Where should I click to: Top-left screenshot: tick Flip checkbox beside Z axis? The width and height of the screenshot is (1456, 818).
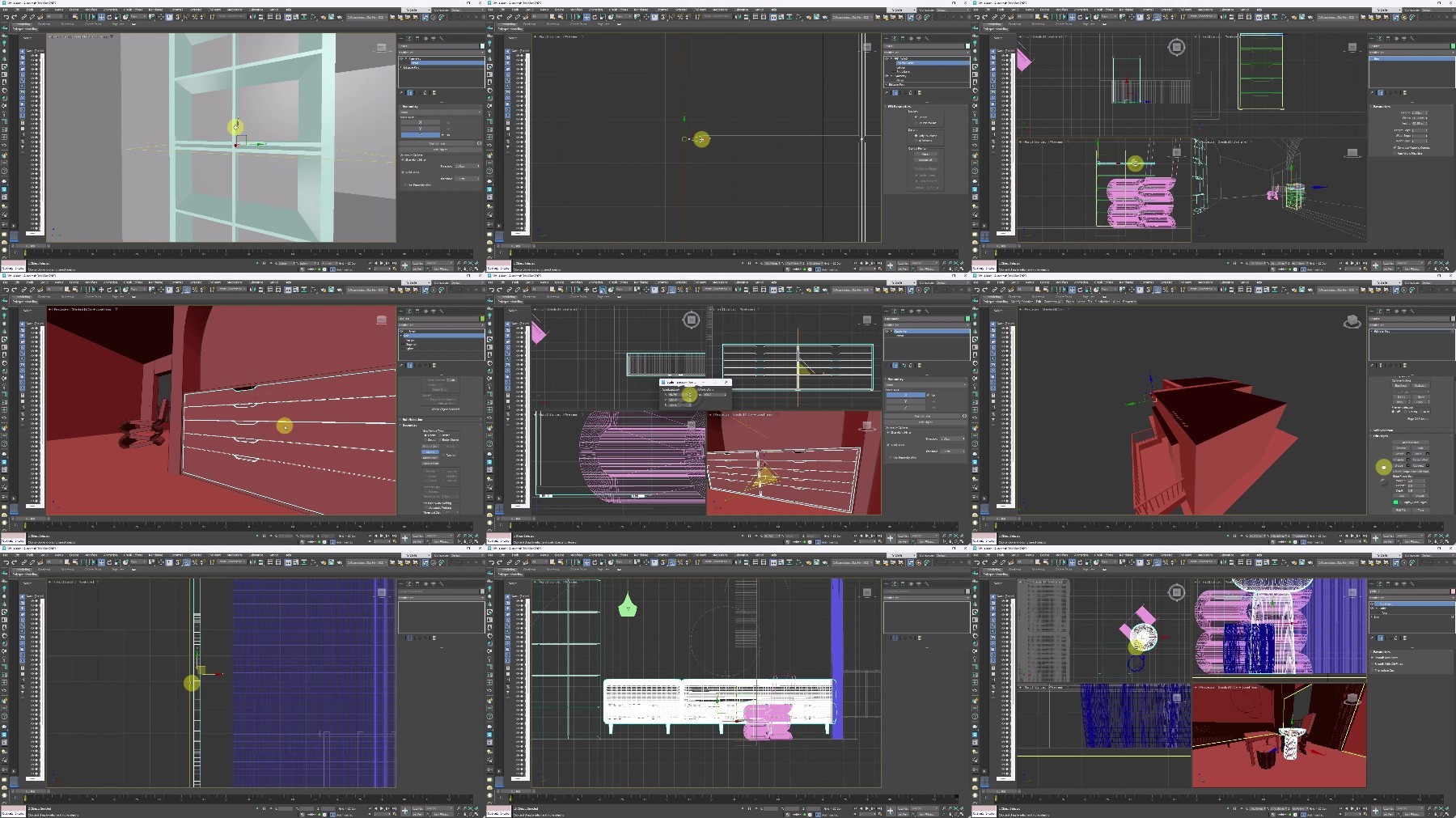(442, 135)
